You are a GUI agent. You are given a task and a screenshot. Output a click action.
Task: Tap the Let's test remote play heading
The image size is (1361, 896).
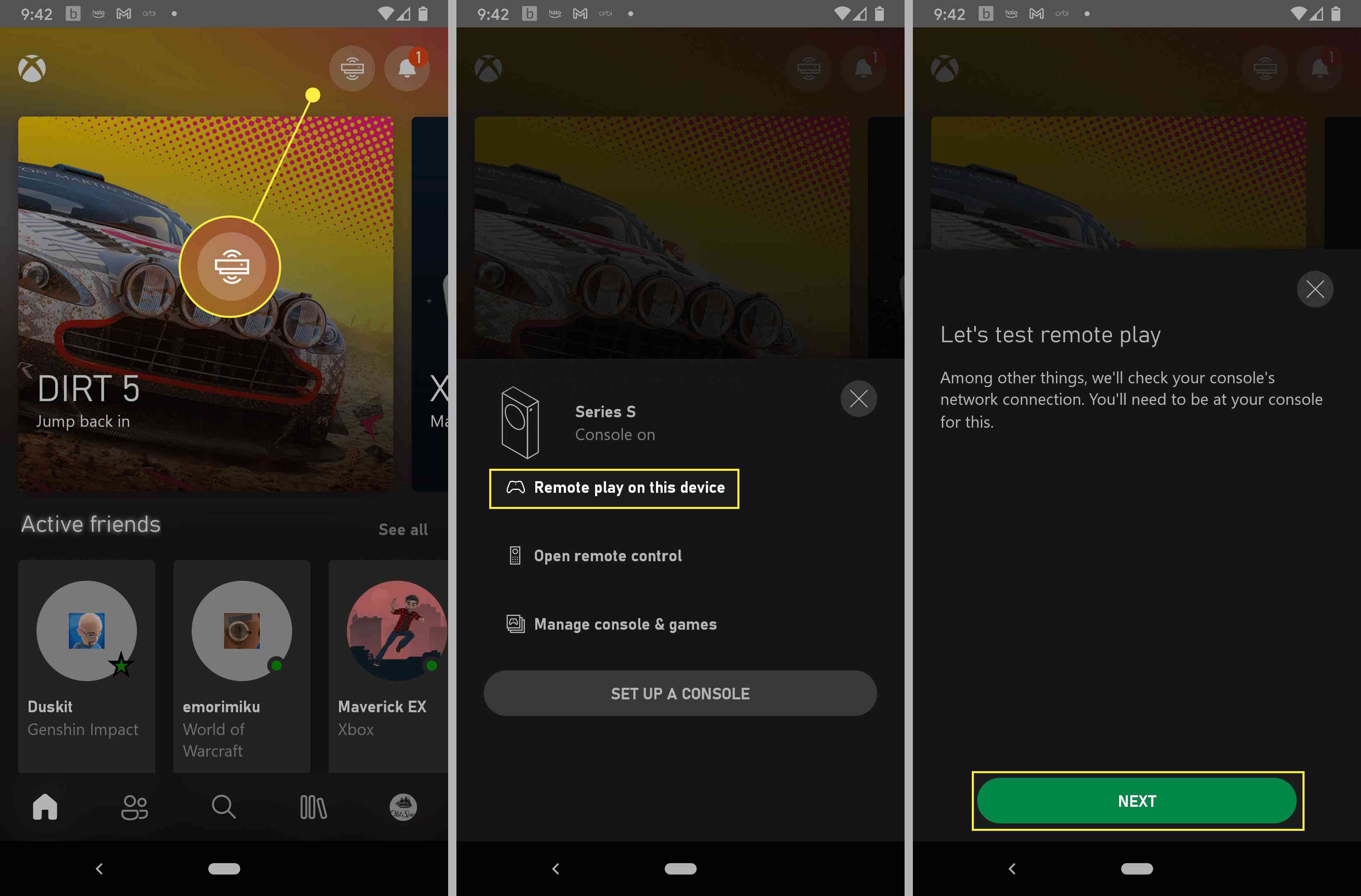point(1051,335)
